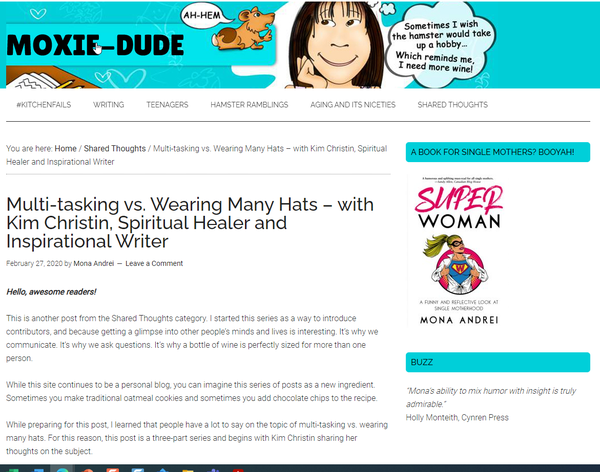
Task: Open the #KITCHENFAILS menu item
Action: pos(44,105)
